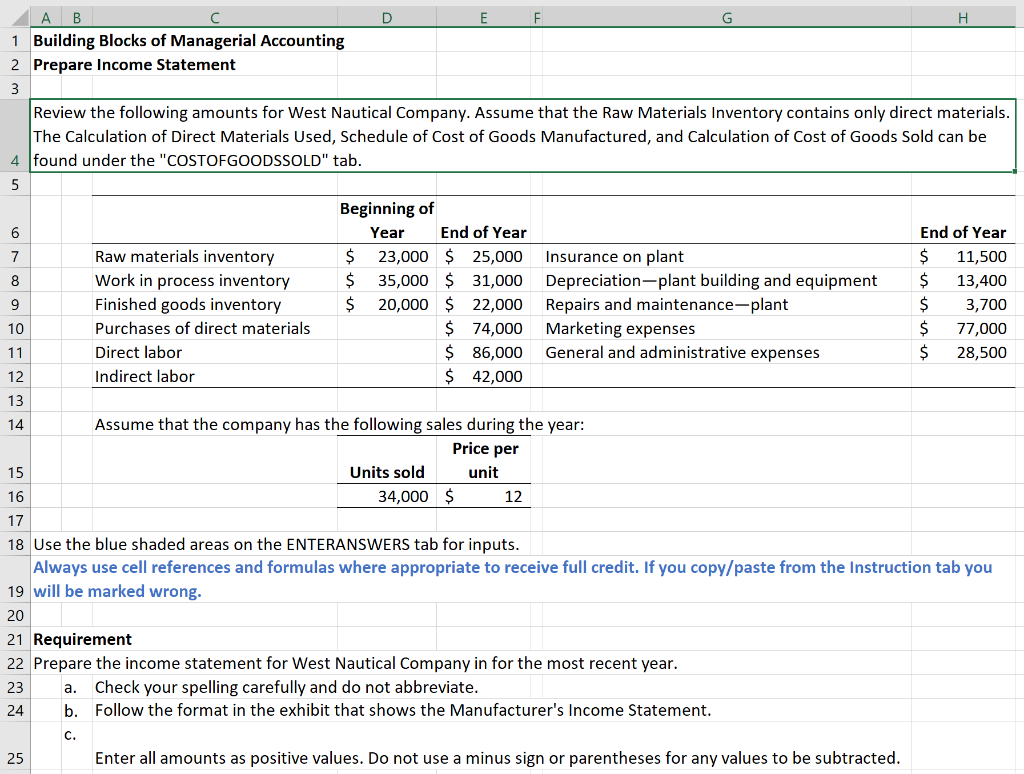This screenshot has width=1024, height=774.
Task: Select the 34,000 units sold value cell
Action: 387,496
